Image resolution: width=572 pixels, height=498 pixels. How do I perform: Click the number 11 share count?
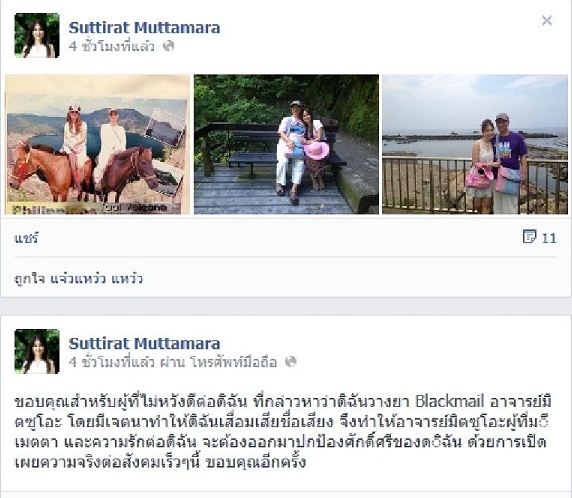(549, 238)
